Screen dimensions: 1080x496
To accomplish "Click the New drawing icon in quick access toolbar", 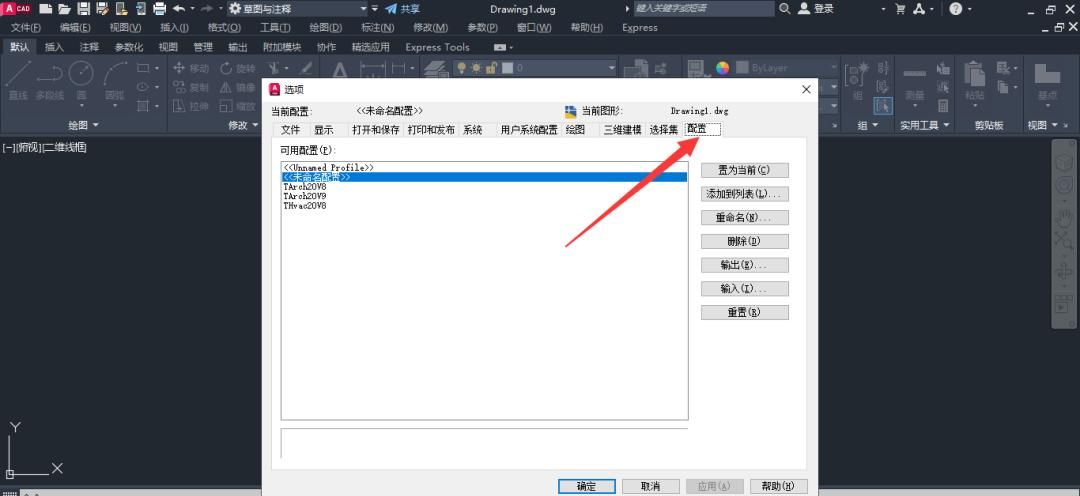I will pos(45,9).
